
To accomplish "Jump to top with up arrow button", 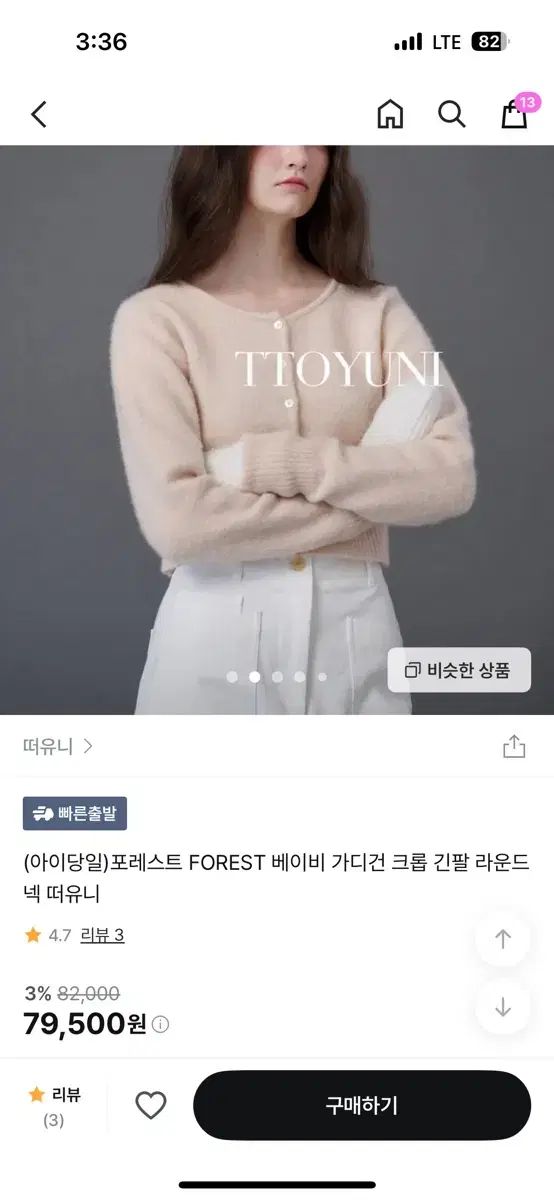I will tap(503, 939).
